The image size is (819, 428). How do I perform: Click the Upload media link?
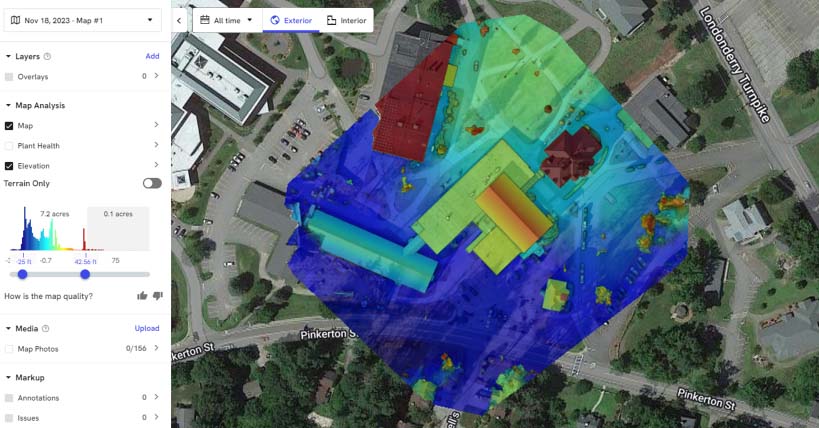[x=147, y=328]
